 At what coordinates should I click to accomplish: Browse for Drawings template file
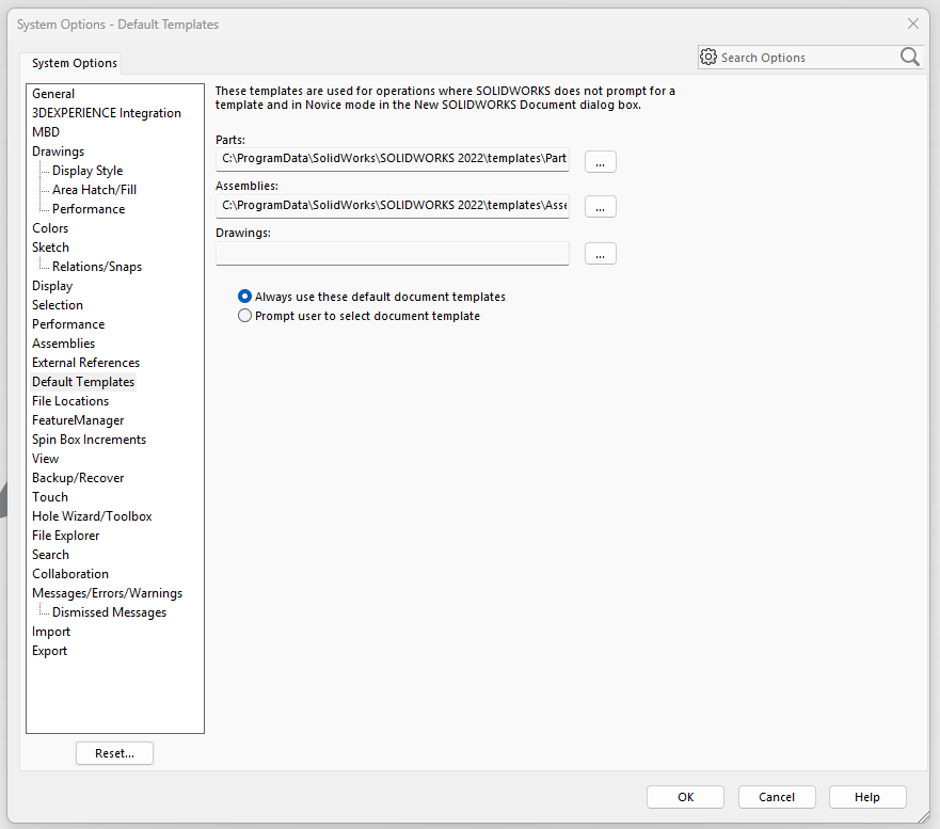point(600,254)
